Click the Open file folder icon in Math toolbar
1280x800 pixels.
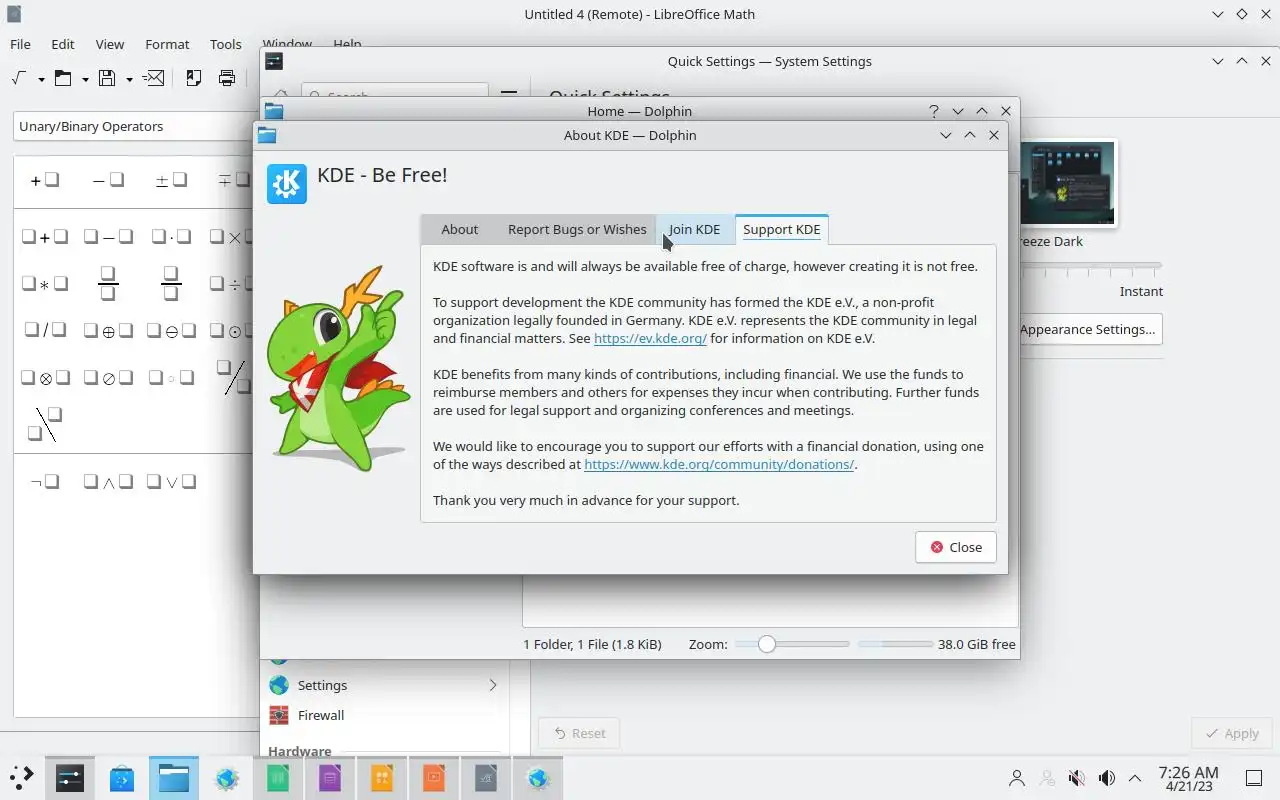point(63,78)
